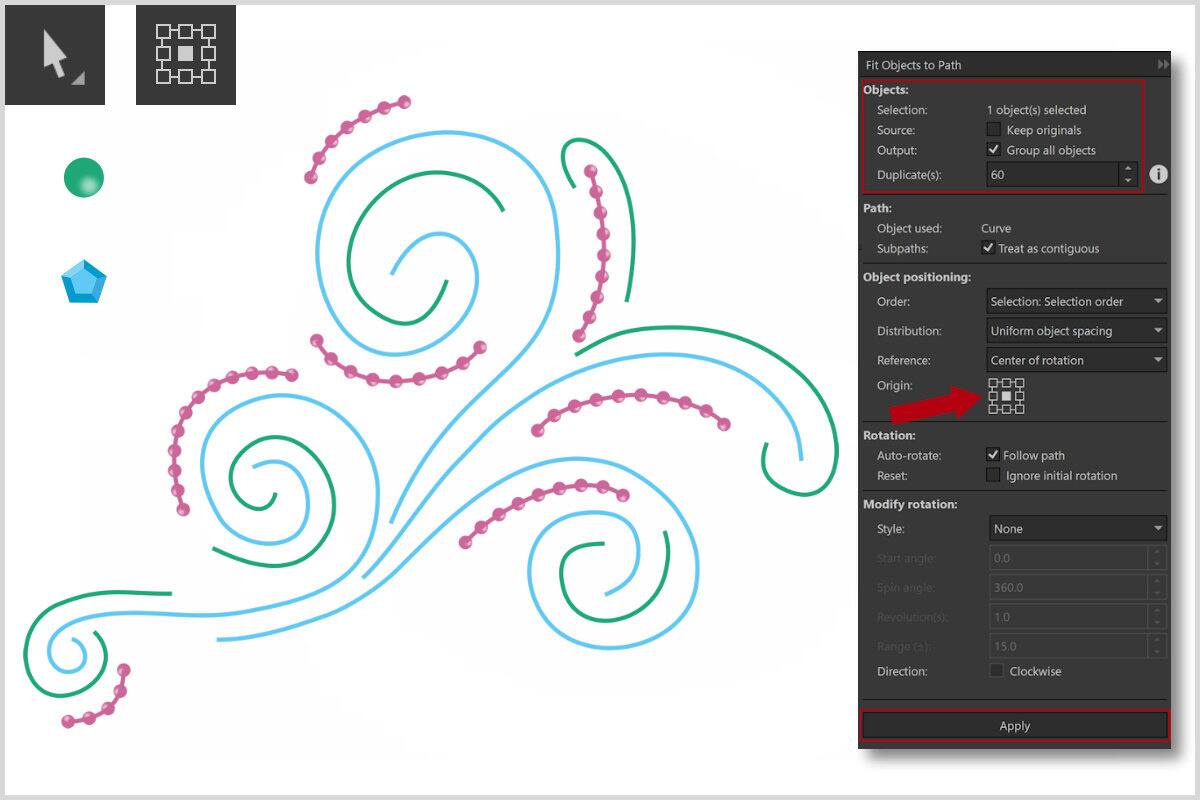Open the Distribution dropdown

1075,330
